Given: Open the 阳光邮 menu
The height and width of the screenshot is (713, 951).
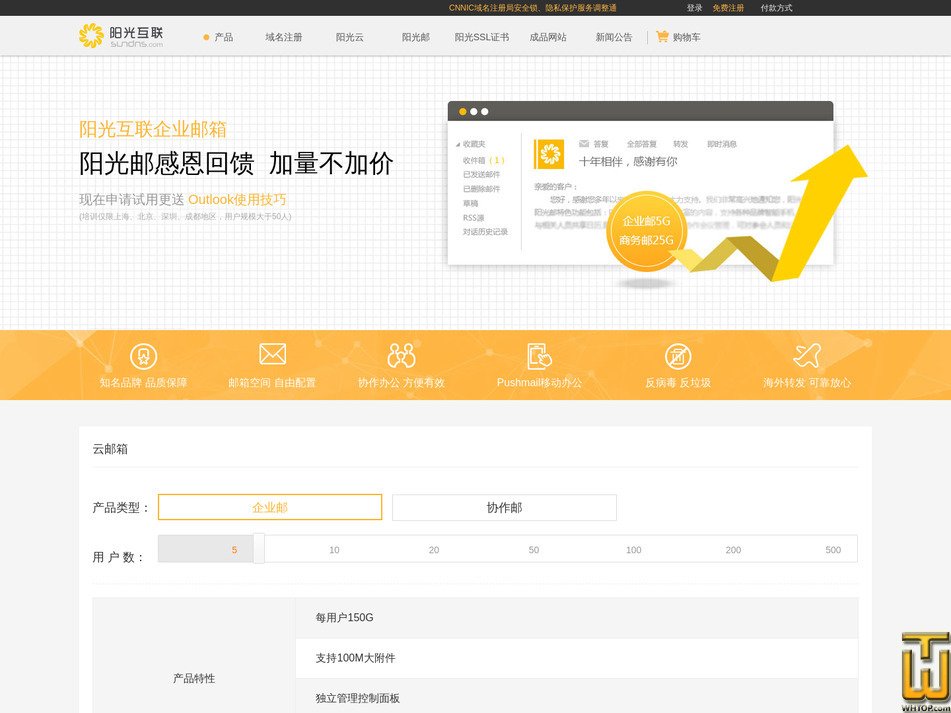Looking at the screenshot, I should pyautogui.click(x=416, y=37).
